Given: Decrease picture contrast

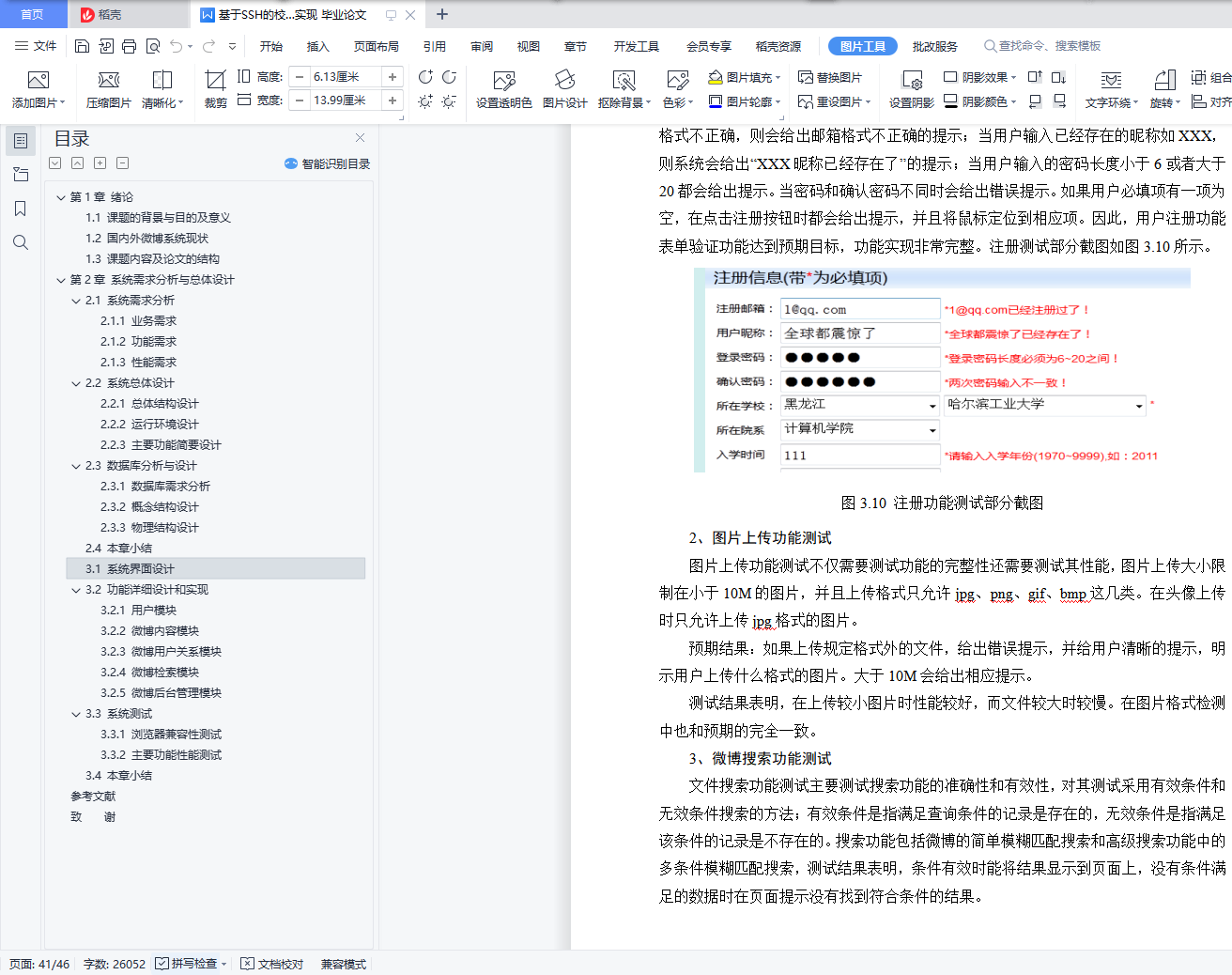Looking at the screenshot, I should [x=449, y=77].
